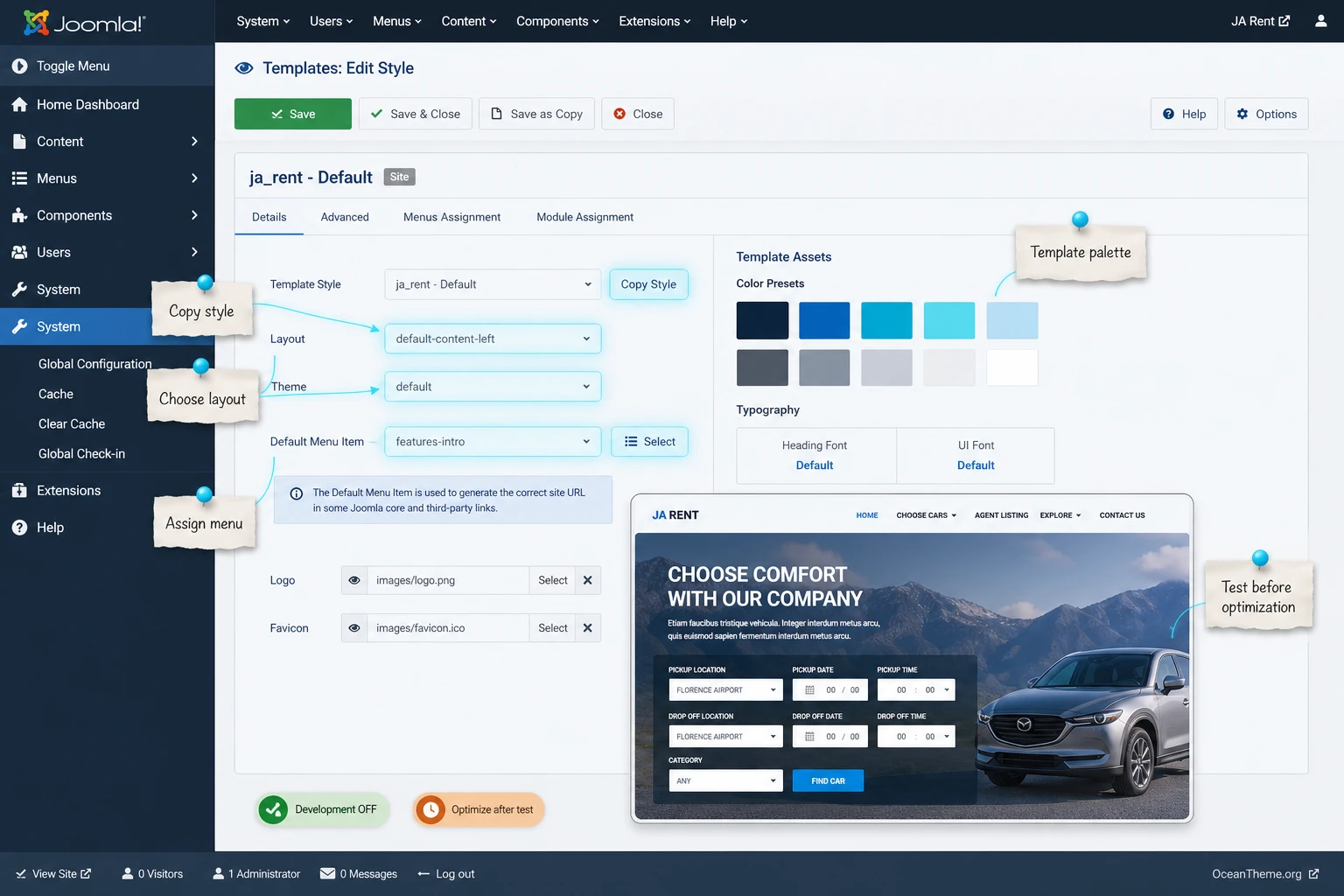Click the eye icon beside Templates: Edit Style

[x=244, y=68]
